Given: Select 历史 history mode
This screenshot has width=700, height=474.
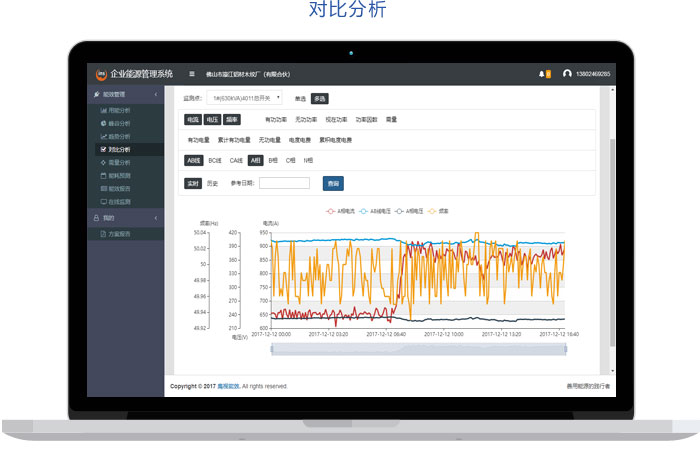Looking at the screenshot, I should (x=212, y=183).
